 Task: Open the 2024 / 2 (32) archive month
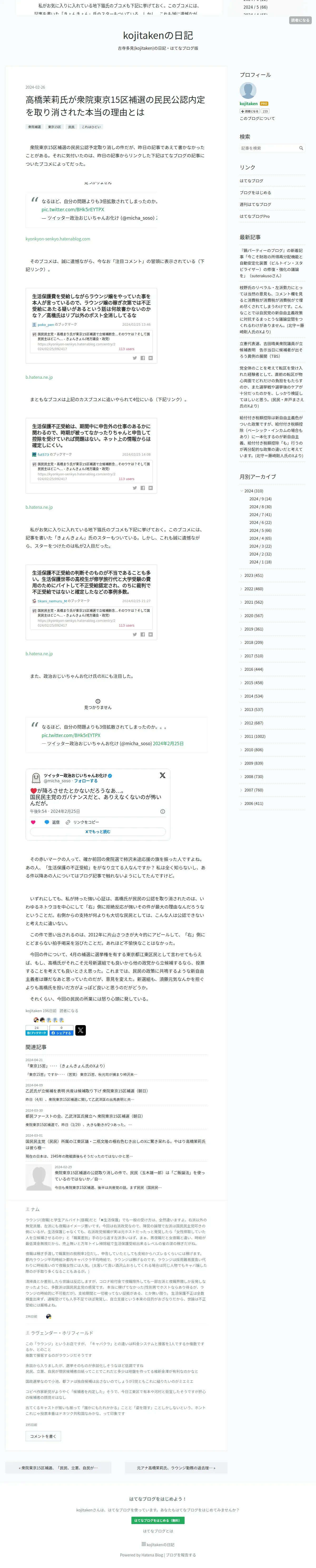tap(261, 554)
